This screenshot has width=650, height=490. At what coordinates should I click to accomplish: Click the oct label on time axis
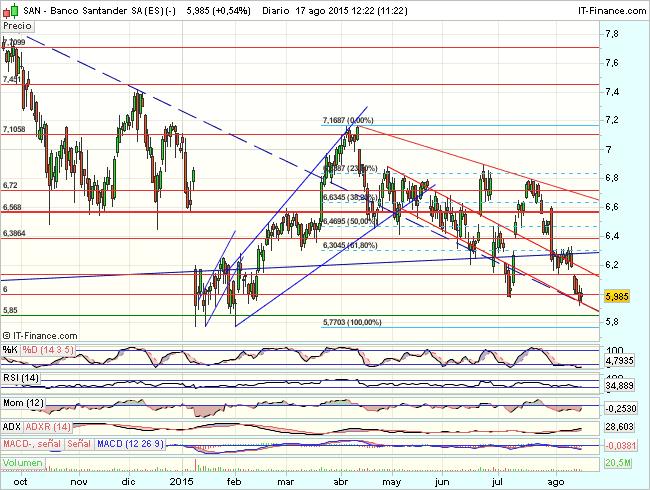point(20,482)
